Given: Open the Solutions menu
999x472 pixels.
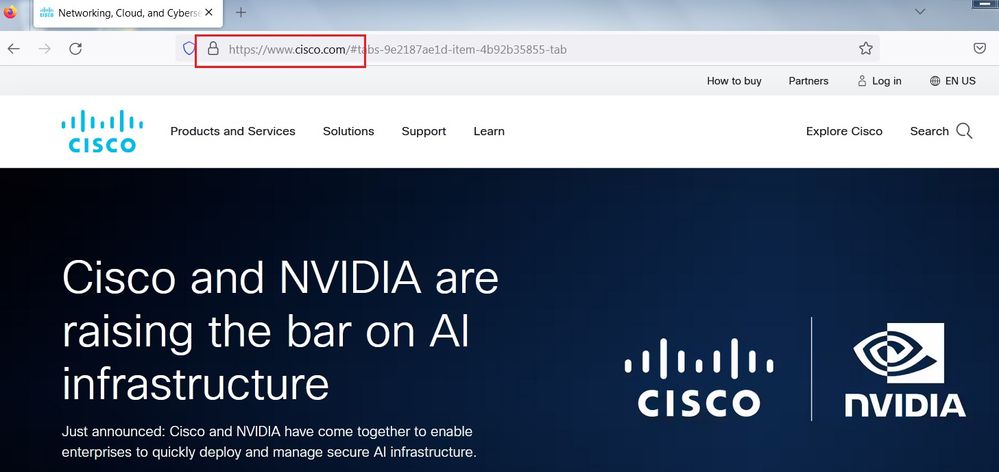Looking at the screenshot, I should pos(349,131).
